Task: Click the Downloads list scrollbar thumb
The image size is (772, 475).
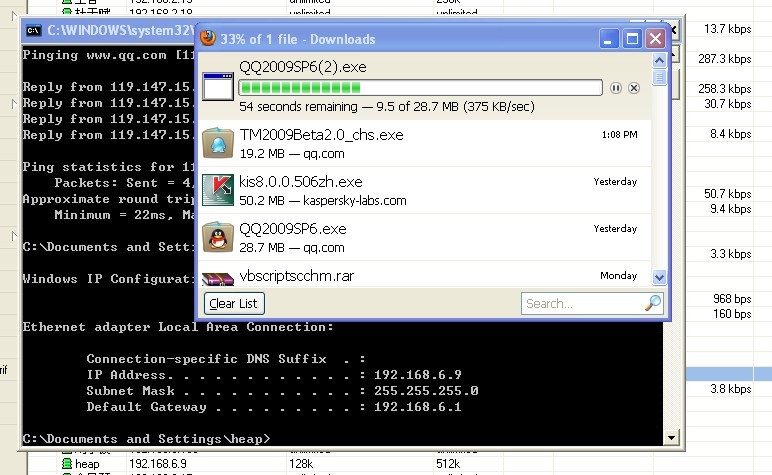Action: [x=659, y=77]
